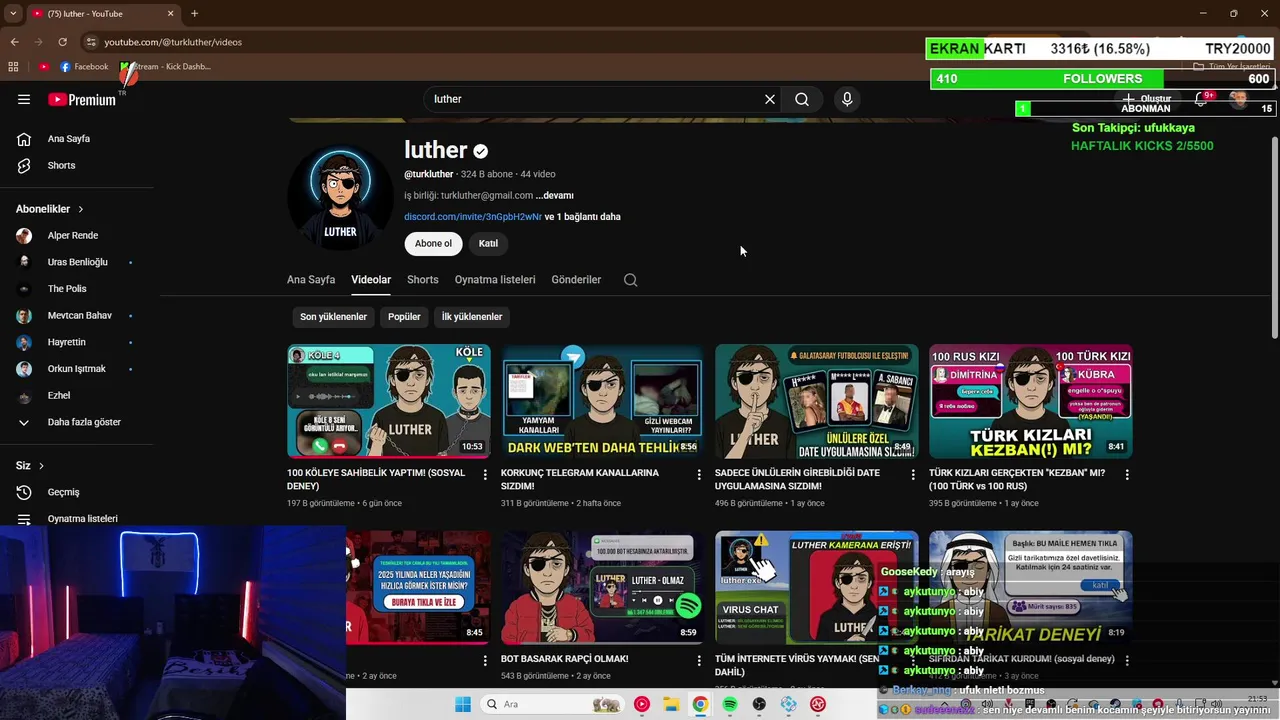The width and height of the screenshot is (1280, 720).
Task: Click the YouTube Premium logo
Action: [82, 99]
